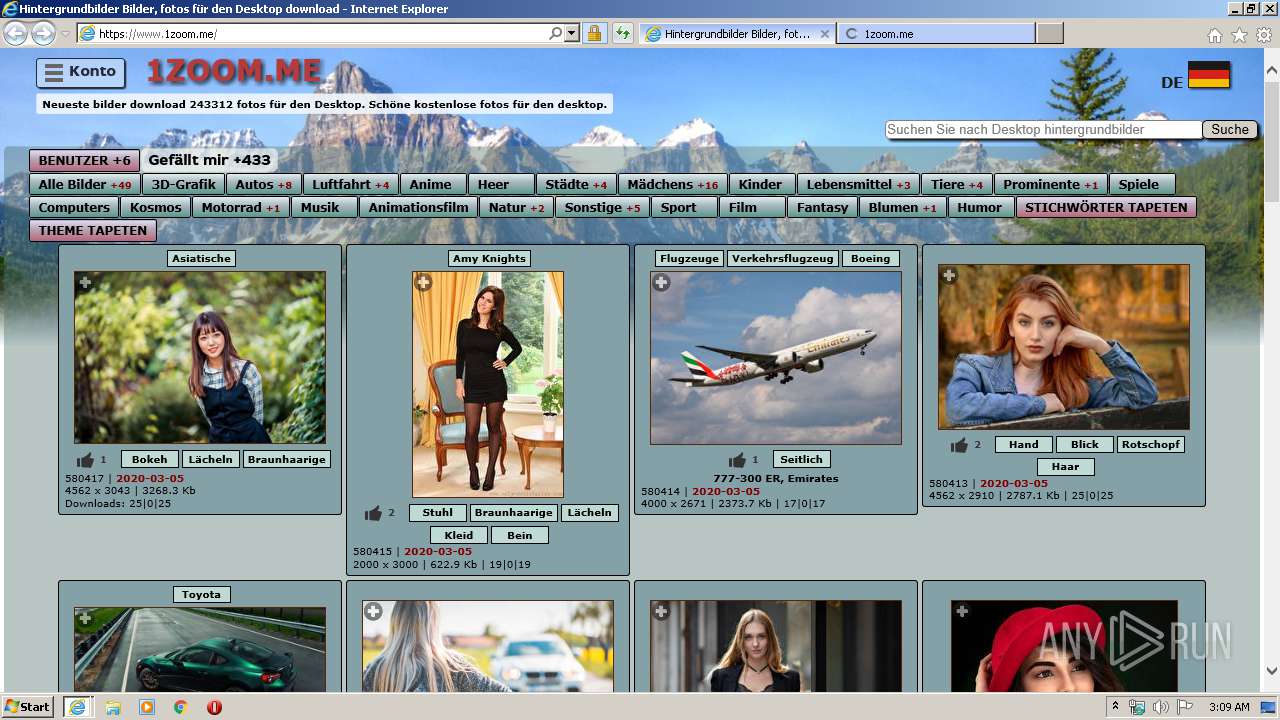
Task: Open the browser tools gear icon
Action: (1264, 35)
